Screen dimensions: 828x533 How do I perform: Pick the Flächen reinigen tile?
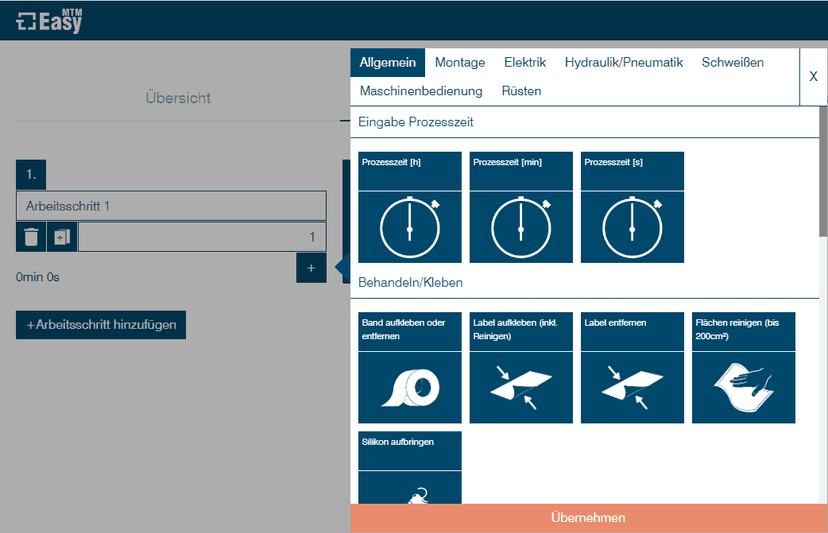[744, 367]
